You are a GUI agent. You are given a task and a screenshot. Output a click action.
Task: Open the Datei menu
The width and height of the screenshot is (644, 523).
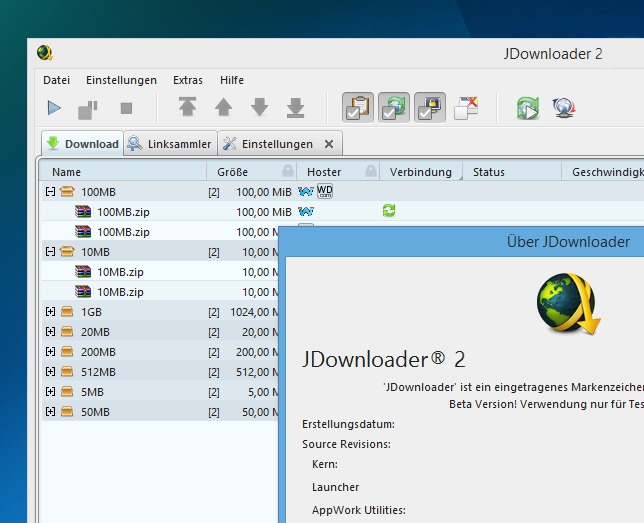[57, 80]
